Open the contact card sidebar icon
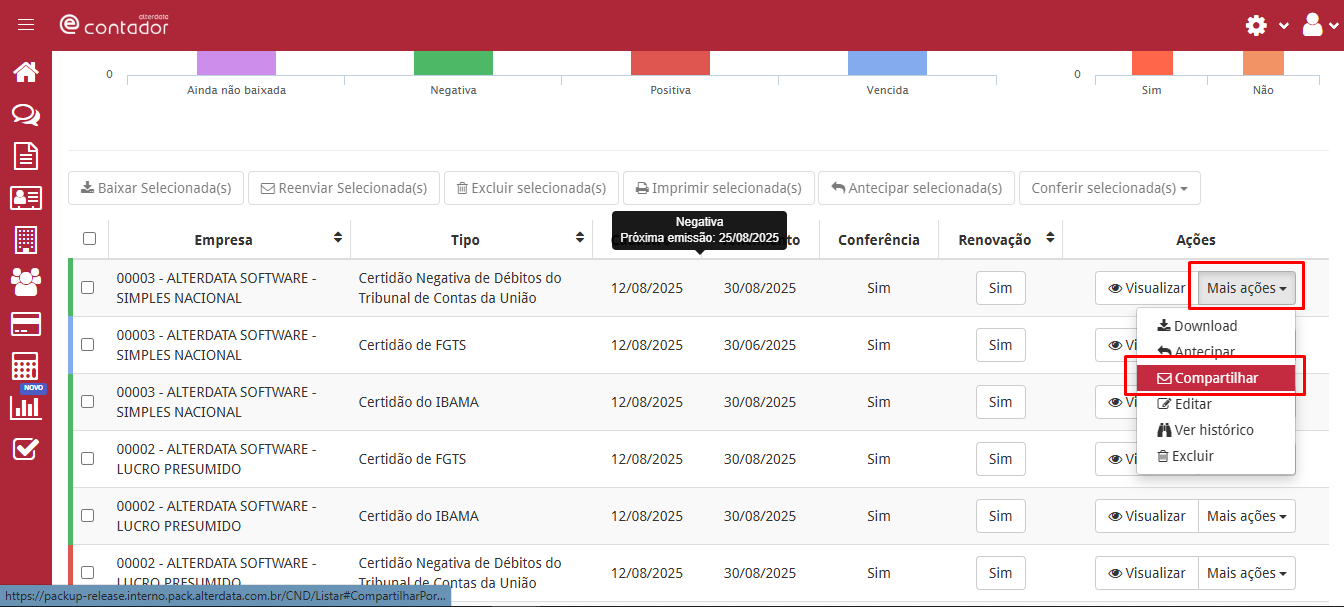Screen dimensions: 1344x607 click(26, 198)
